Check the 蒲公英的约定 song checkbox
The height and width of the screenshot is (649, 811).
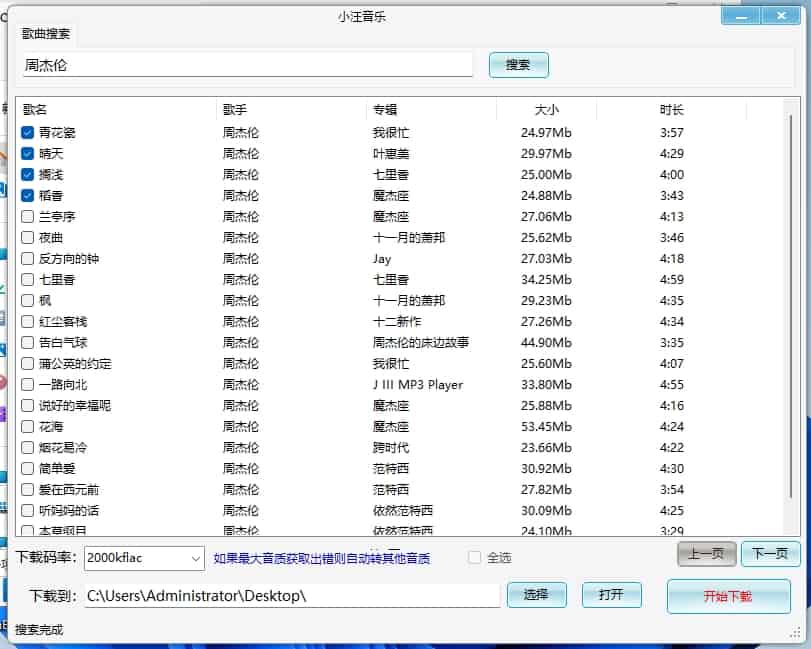[27, 364]
